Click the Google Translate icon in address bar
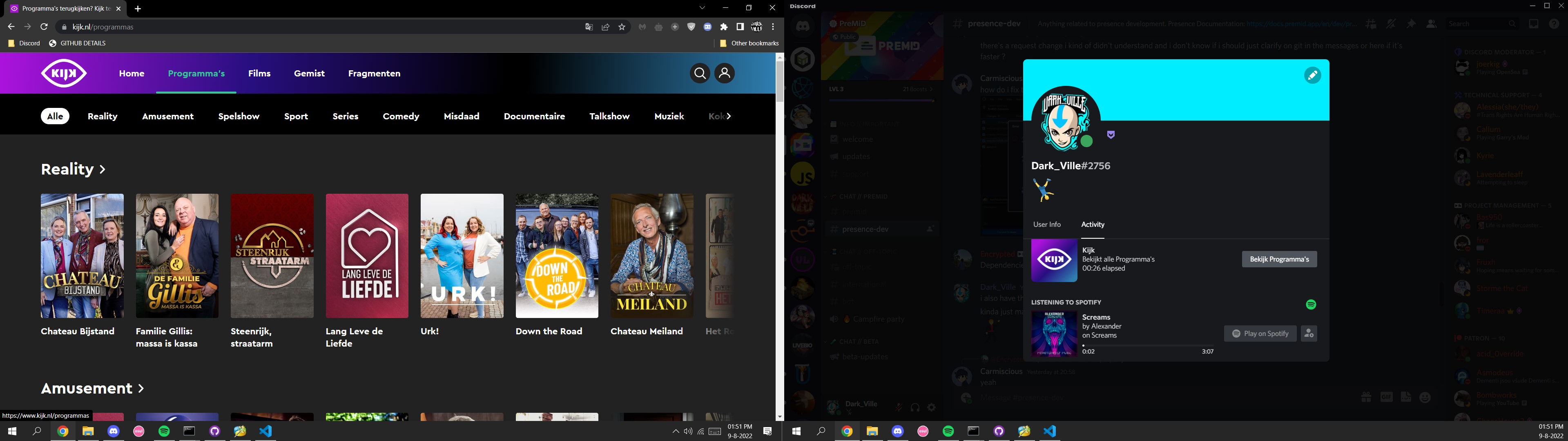The height and width of the screenshot is (441, 1568). [x=589, y=27]
